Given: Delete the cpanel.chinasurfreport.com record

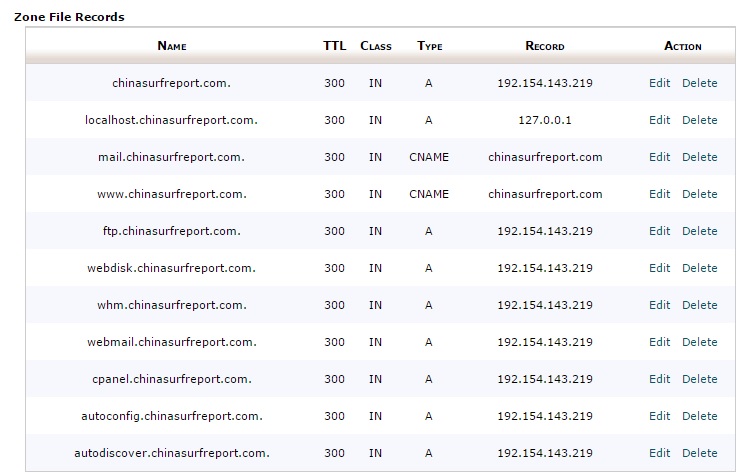Looking at the screenshot, I should (699, 379).
